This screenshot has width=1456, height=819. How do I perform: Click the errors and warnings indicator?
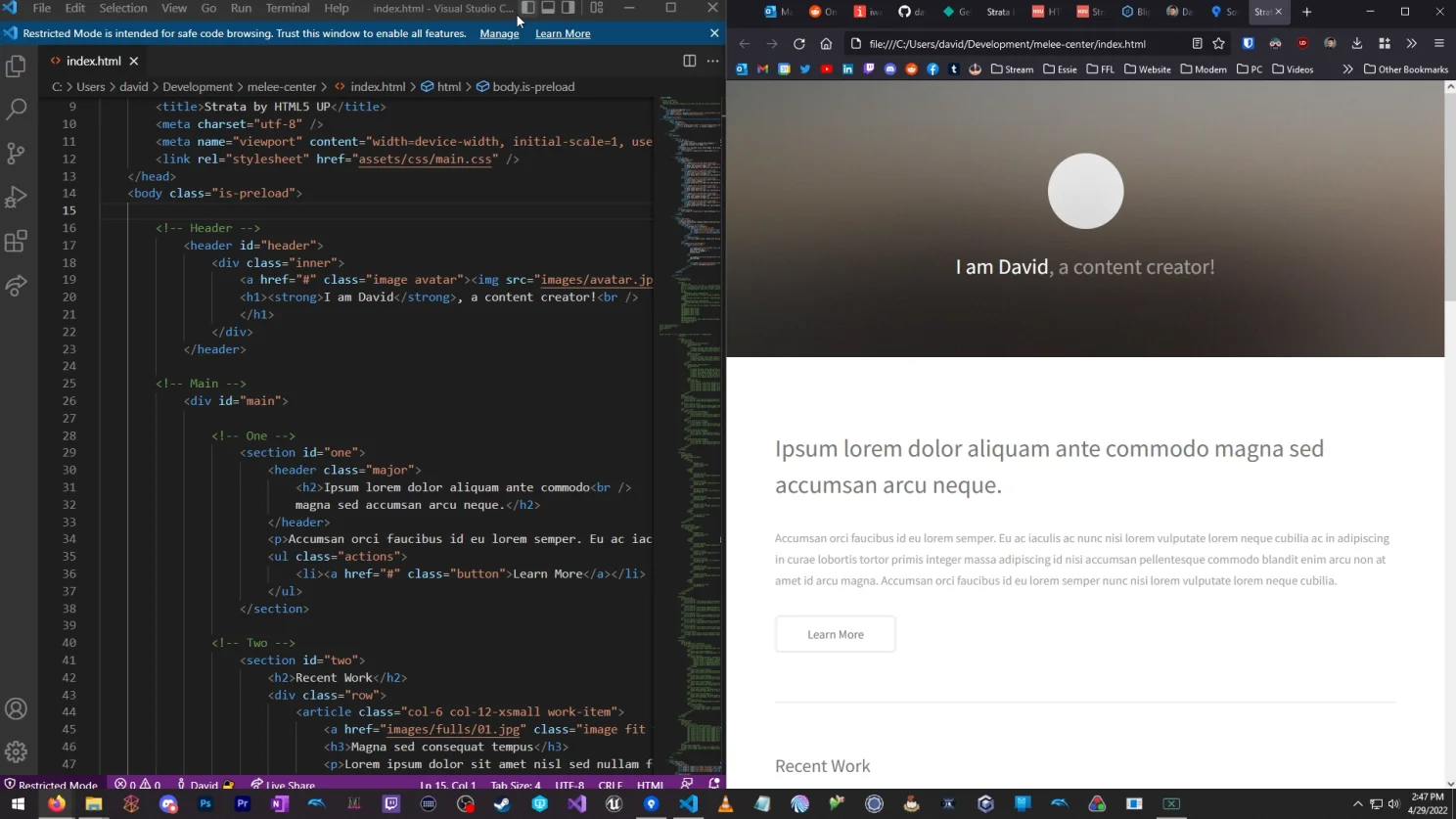(138, 785)
